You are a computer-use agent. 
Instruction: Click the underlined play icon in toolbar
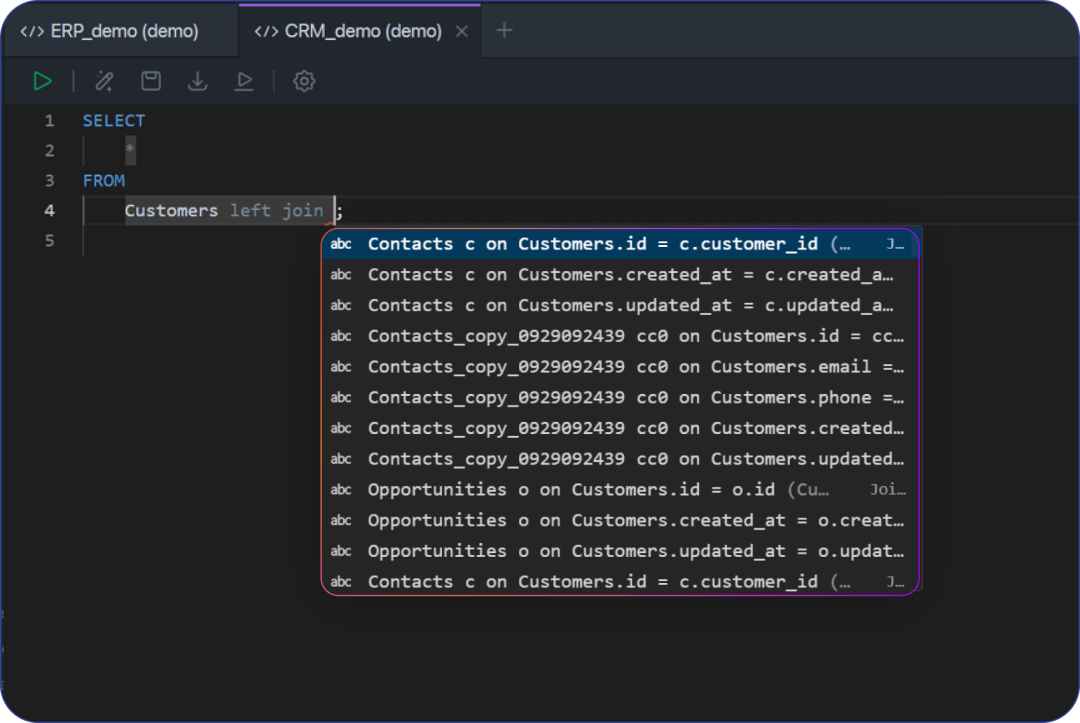click(x=244, y=81)
